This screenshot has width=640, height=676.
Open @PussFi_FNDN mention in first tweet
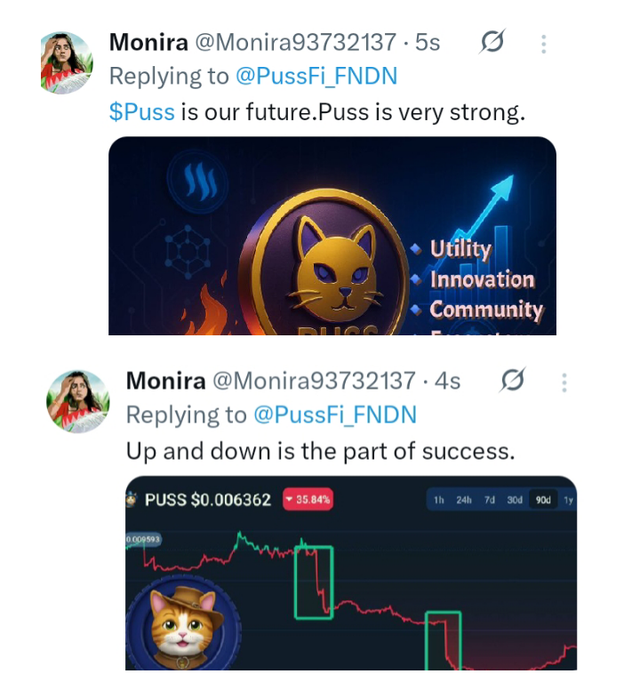316,76
